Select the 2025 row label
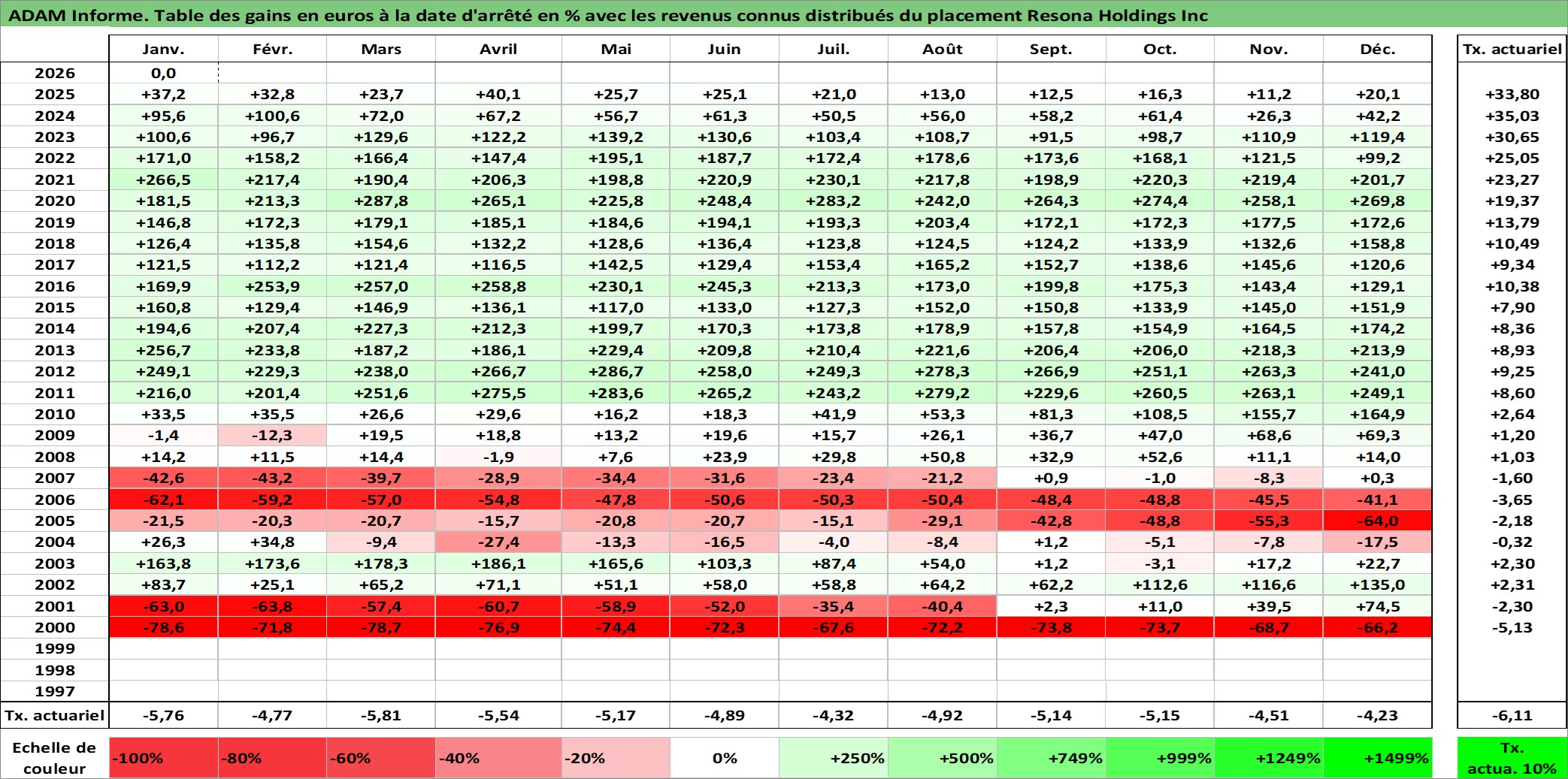1568x779 pixels. [x=55, y=94]
